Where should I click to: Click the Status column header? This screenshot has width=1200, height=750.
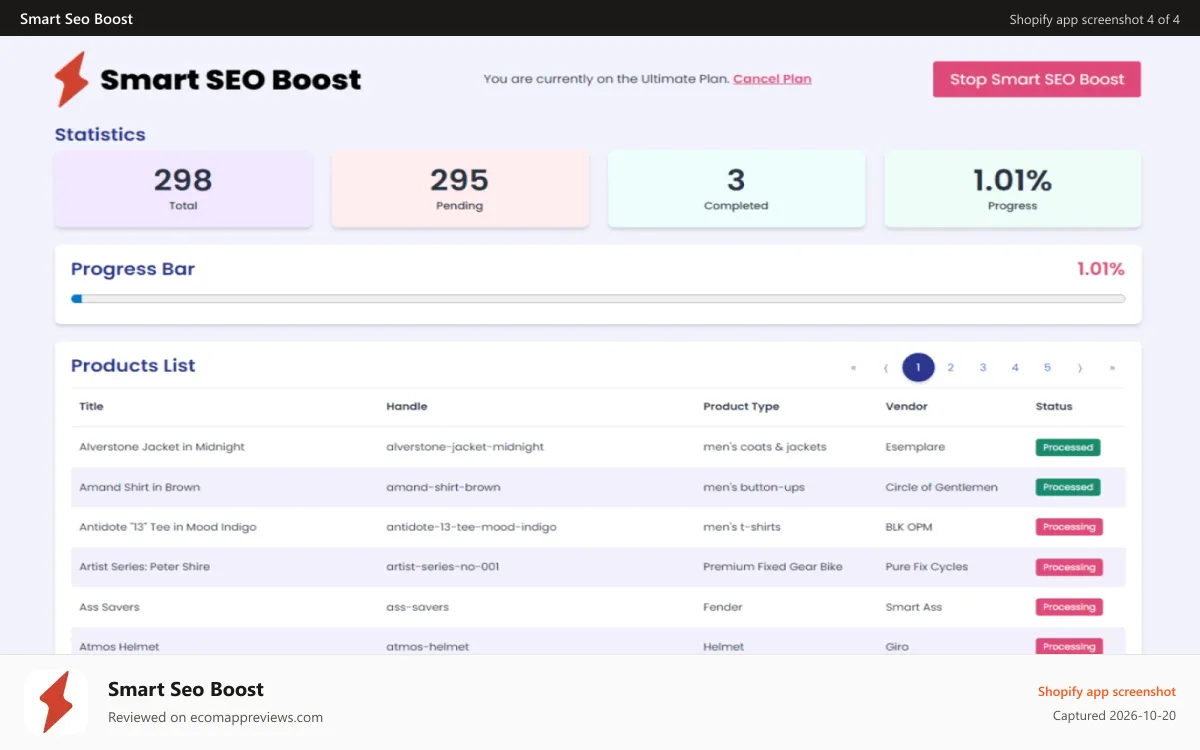point(1054,406)
